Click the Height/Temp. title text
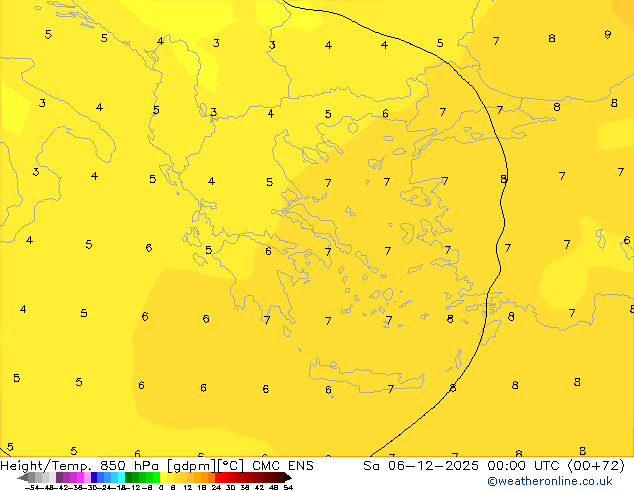The image size is (634, 490). point(40,465)
